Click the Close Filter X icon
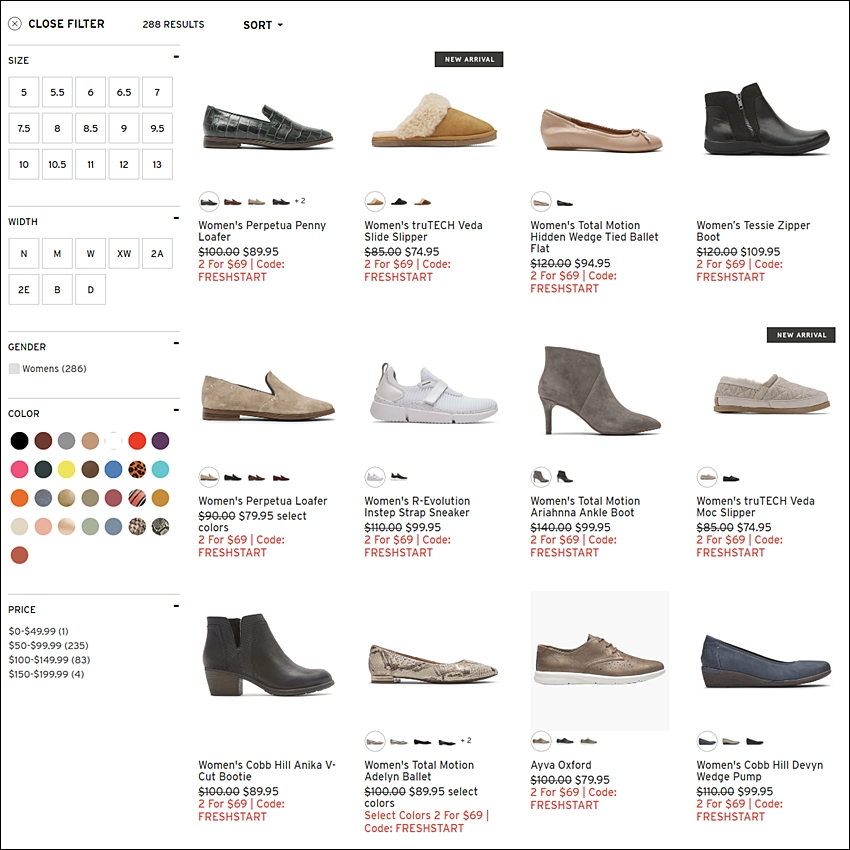This screenshot has height=850, width=850. pyautogui.click(x=15, y=24)
